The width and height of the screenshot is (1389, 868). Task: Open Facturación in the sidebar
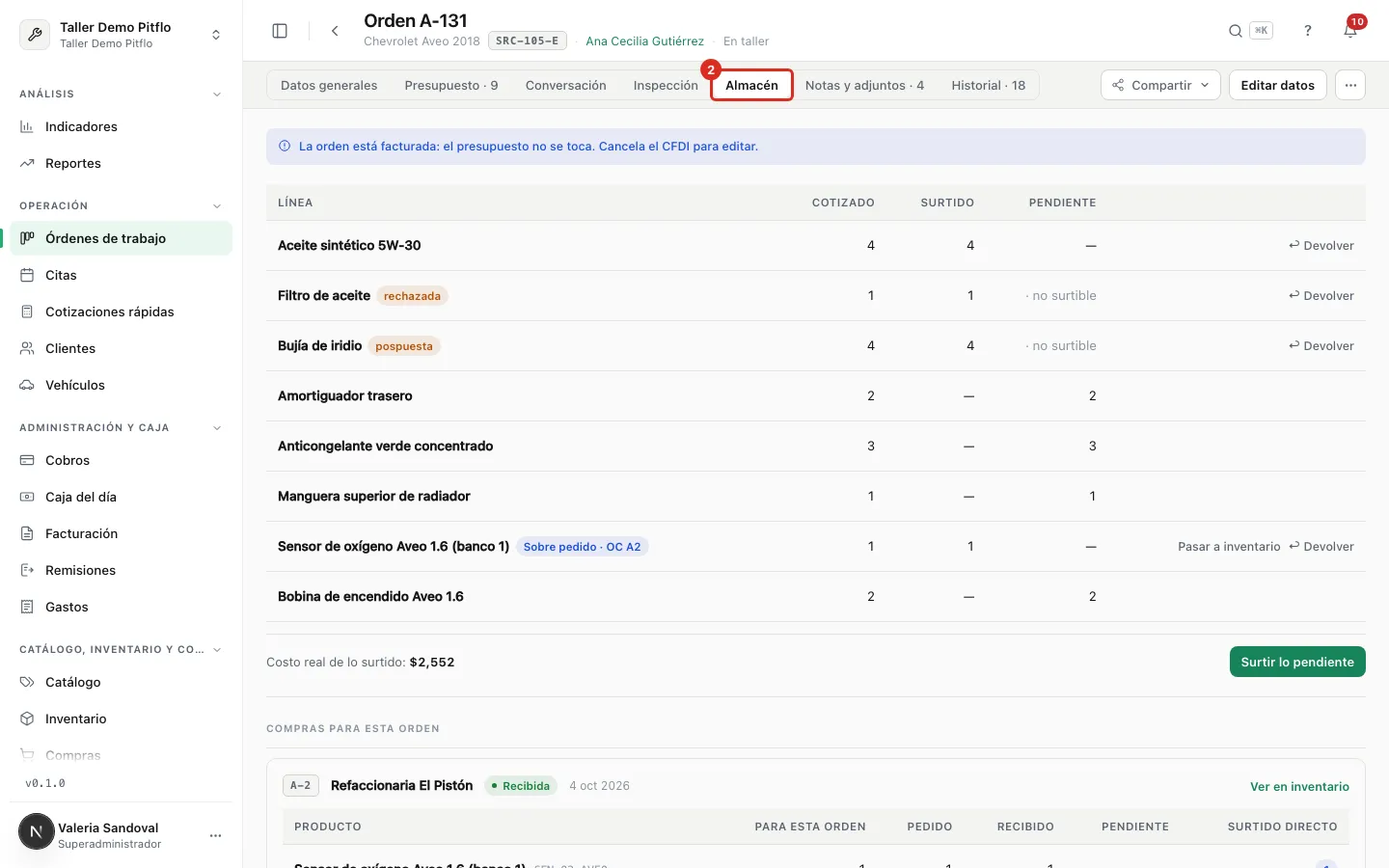[x=122, y=533]
